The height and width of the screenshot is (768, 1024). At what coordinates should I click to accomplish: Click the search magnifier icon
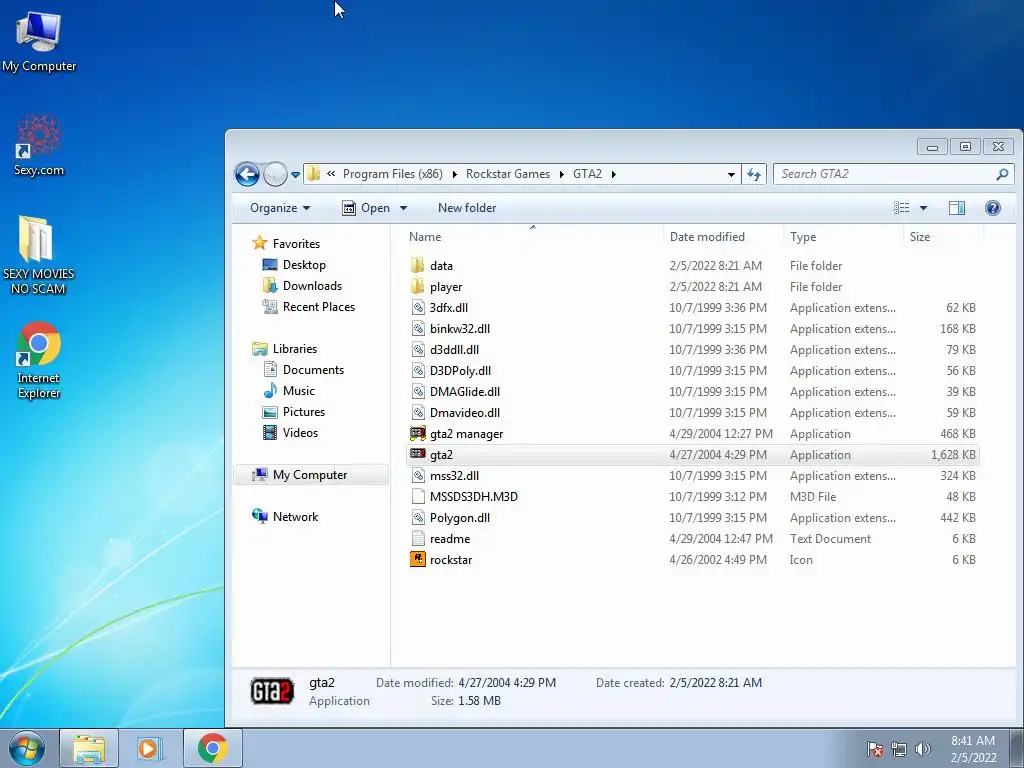pyautogui.click(x=1002, y=174)
